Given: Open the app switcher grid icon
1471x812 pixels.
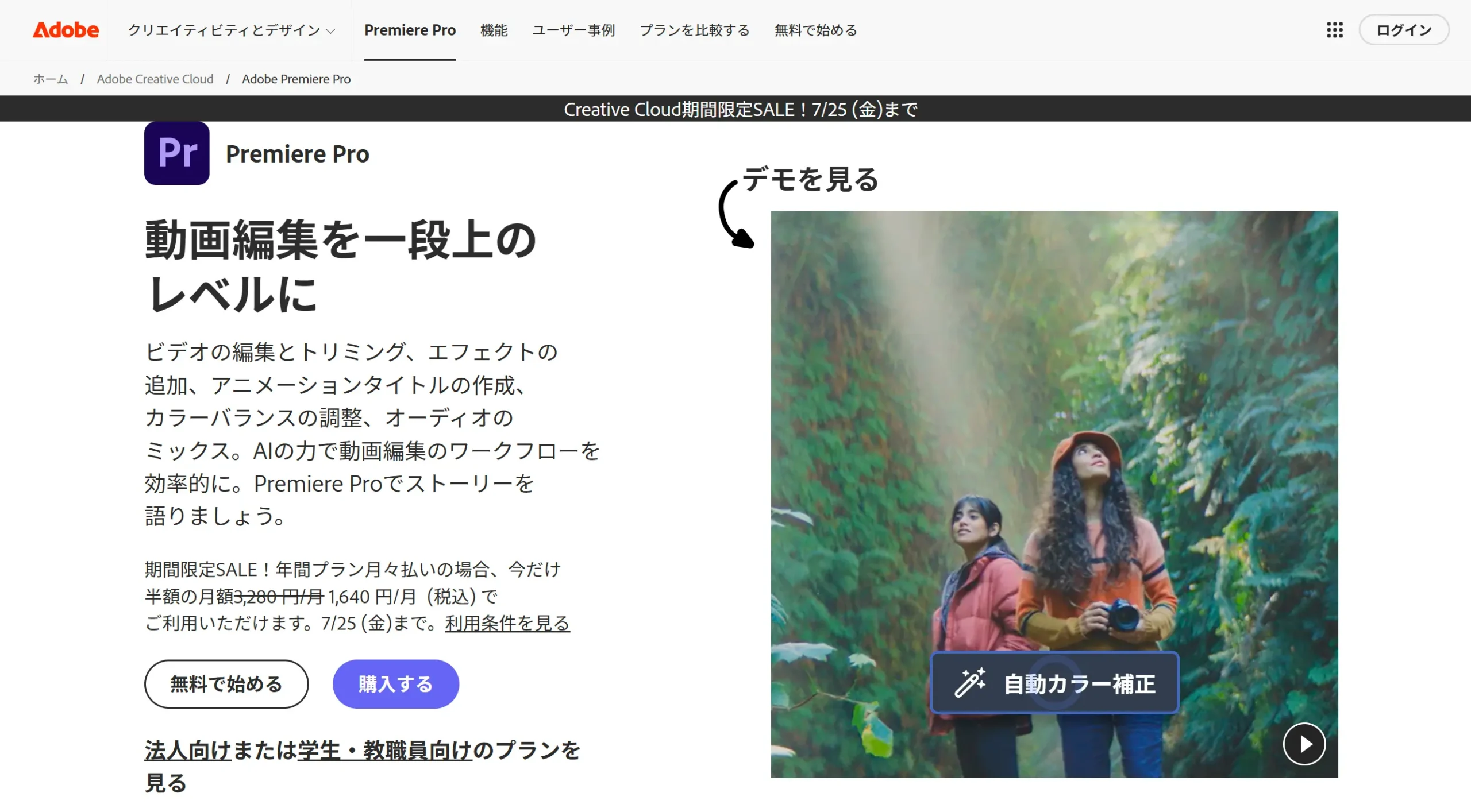Looking at the screenshot, I should 1334,30.
